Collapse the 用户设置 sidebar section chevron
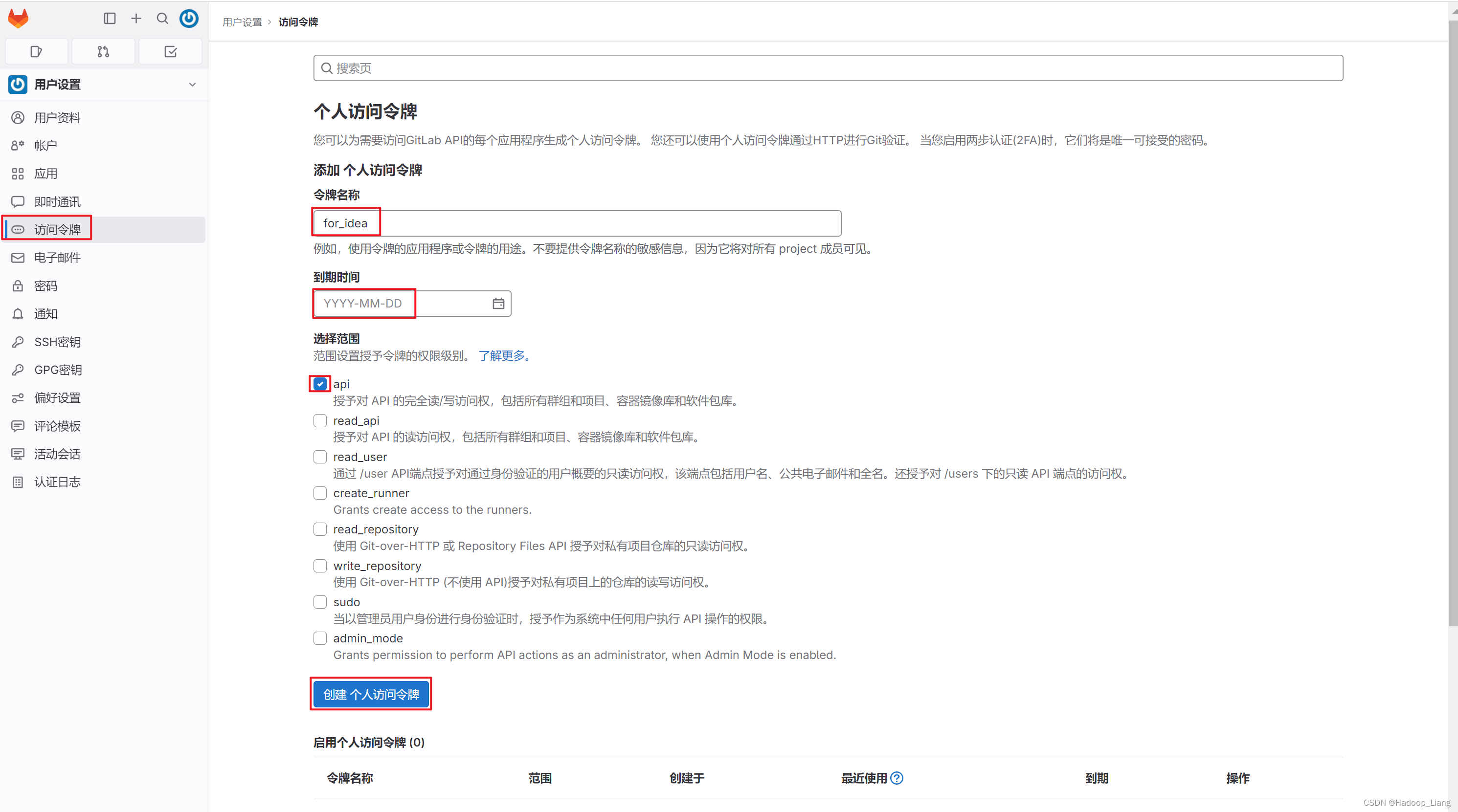The image size is (1458, 812). [x=192, y=84]
